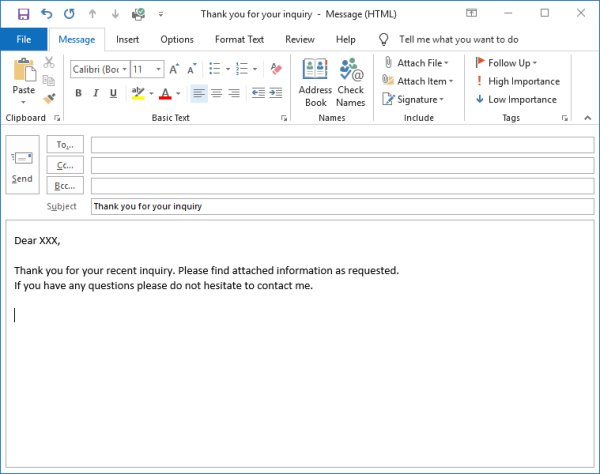
Task: Click the Cc... button
Action: [65, 165]
